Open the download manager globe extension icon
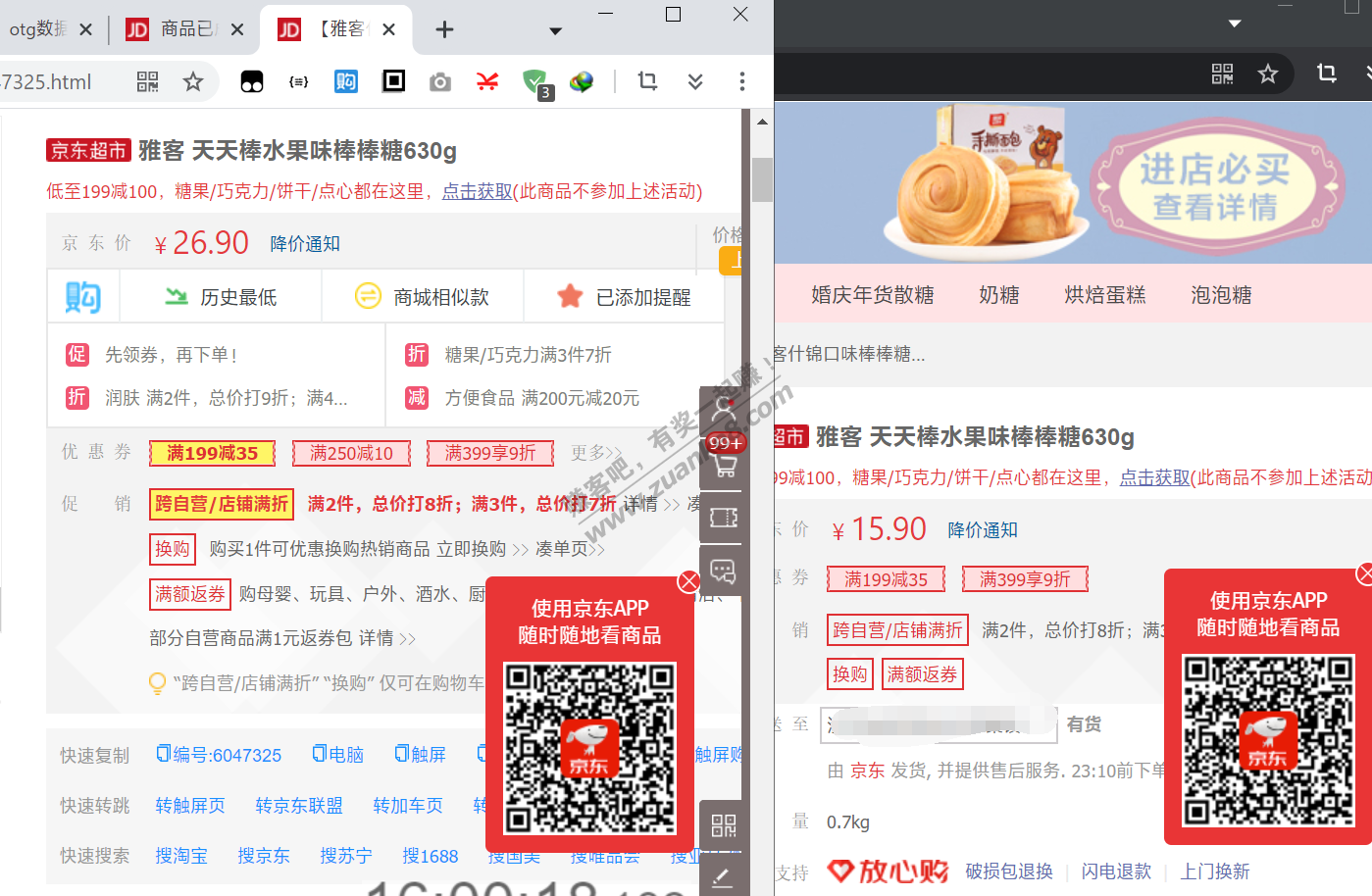 [582, 81]
